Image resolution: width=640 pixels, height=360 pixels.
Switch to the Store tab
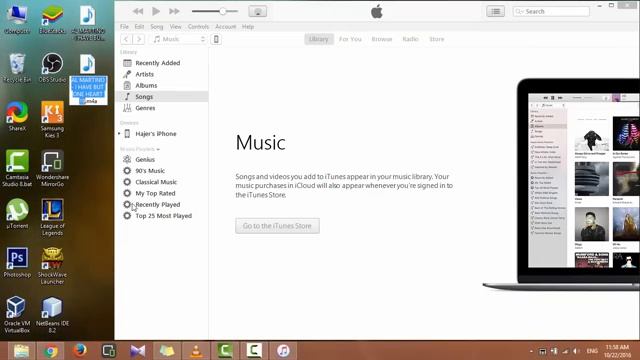(x=436, y=39)
